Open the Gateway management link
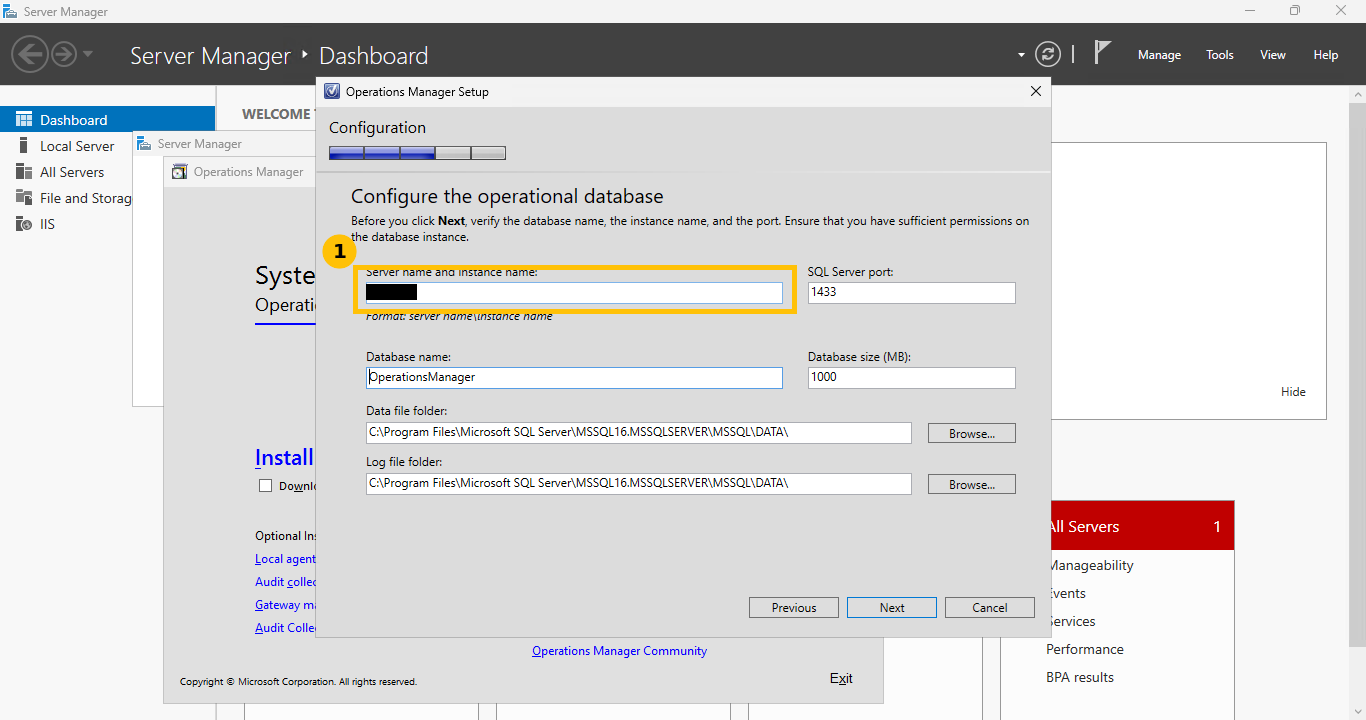This screenshot has width=1366, height=720. click(285, 605)
